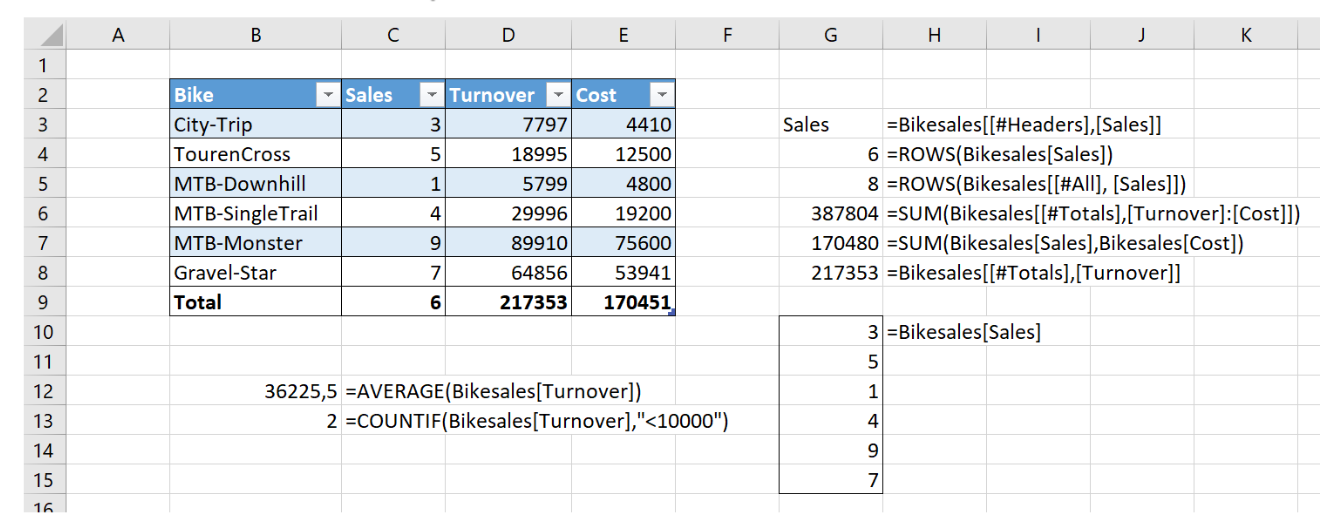Select Turnover value 89910
This screenshot has width=1339, height=528.
[x=508, y=243]
